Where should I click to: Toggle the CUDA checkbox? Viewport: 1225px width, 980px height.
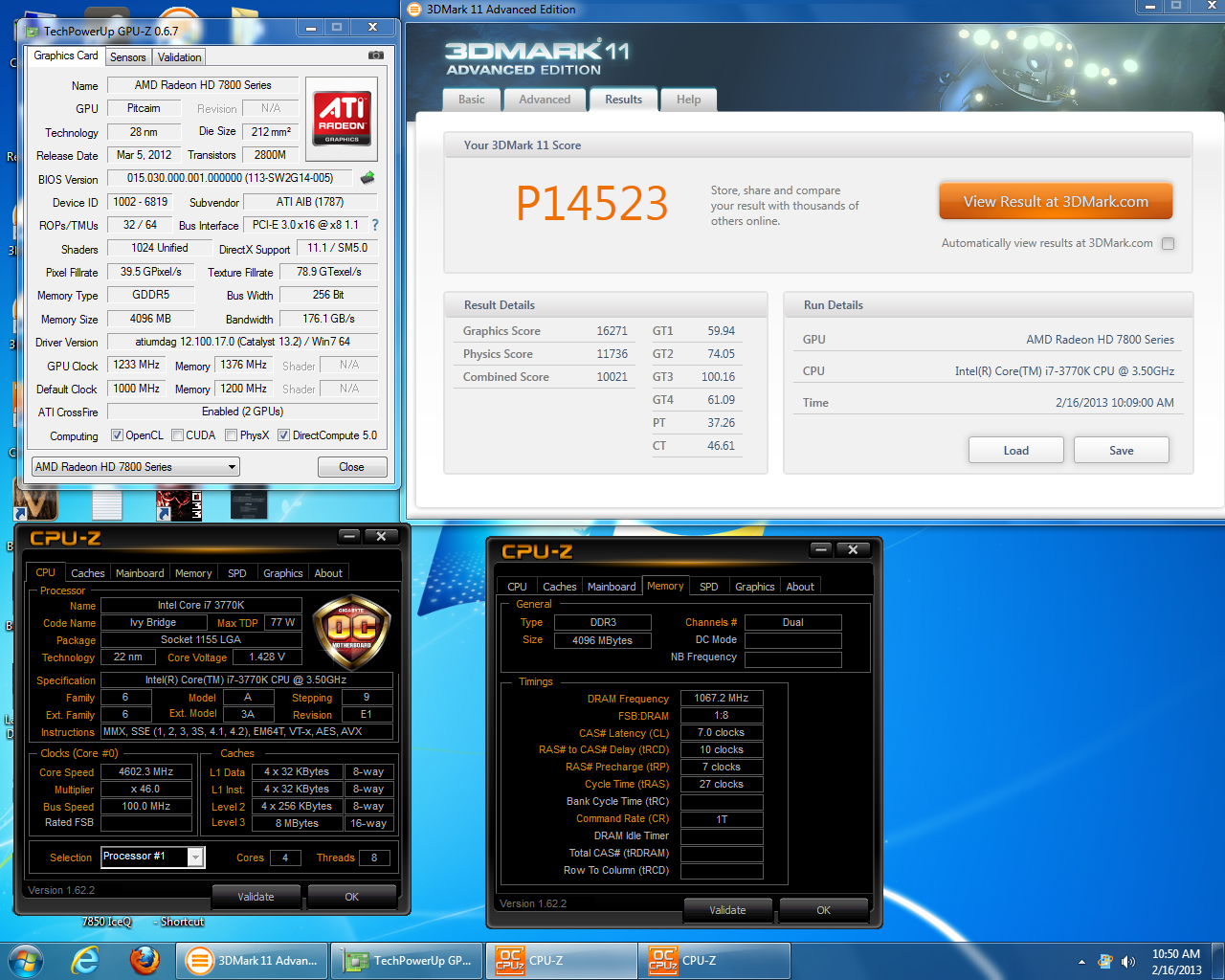177,435
